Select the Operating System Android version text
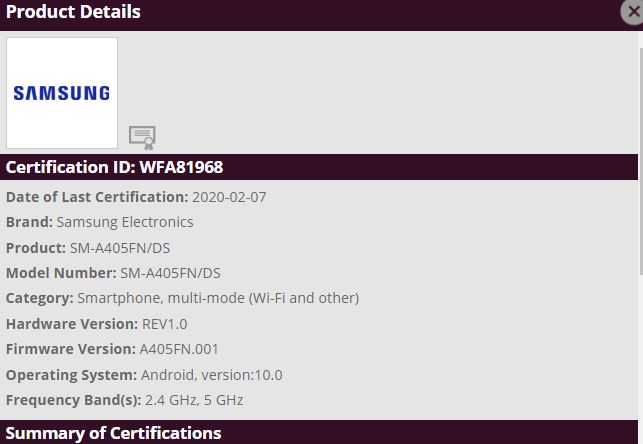 pos(212,375)
